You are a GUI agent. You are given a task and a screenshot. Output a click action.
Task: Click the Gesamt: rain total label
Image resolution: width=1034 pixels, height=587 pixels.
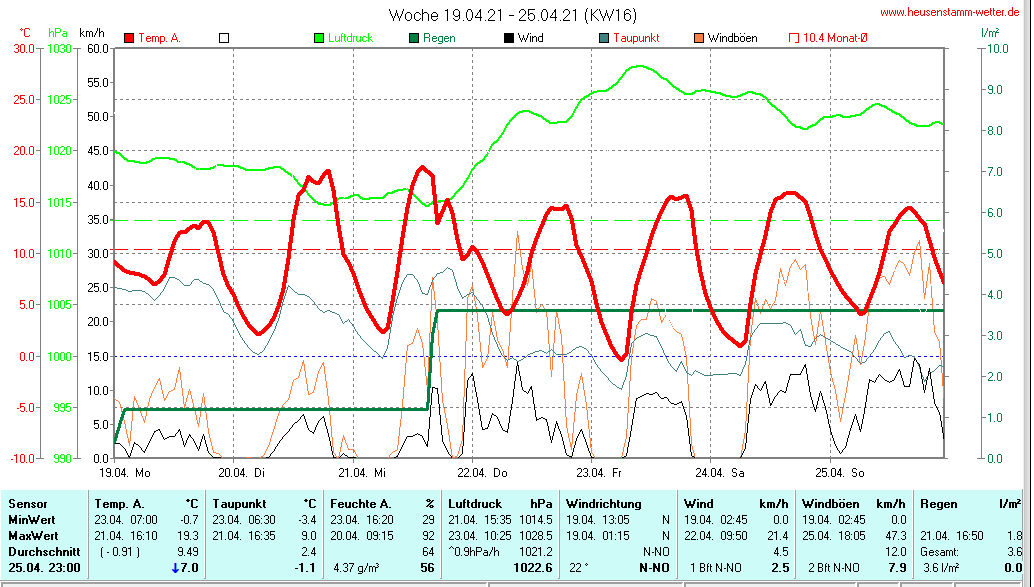tap(940, 551)
